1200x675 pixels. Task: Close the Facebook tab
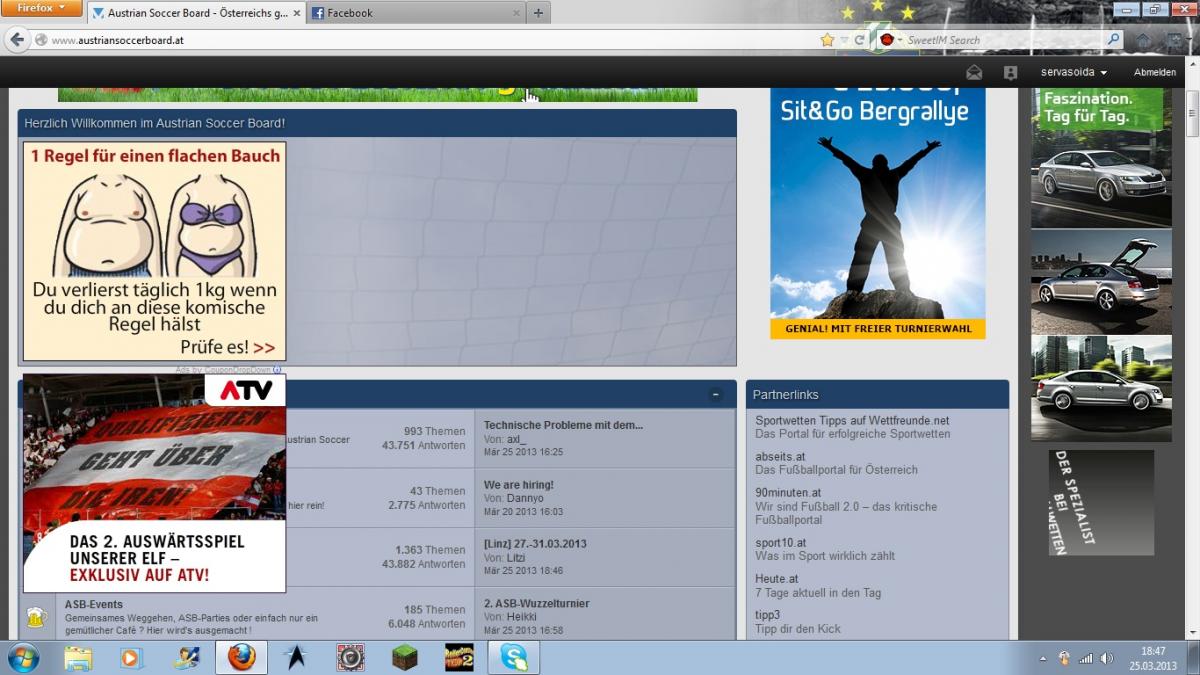[x=517, y=13]
